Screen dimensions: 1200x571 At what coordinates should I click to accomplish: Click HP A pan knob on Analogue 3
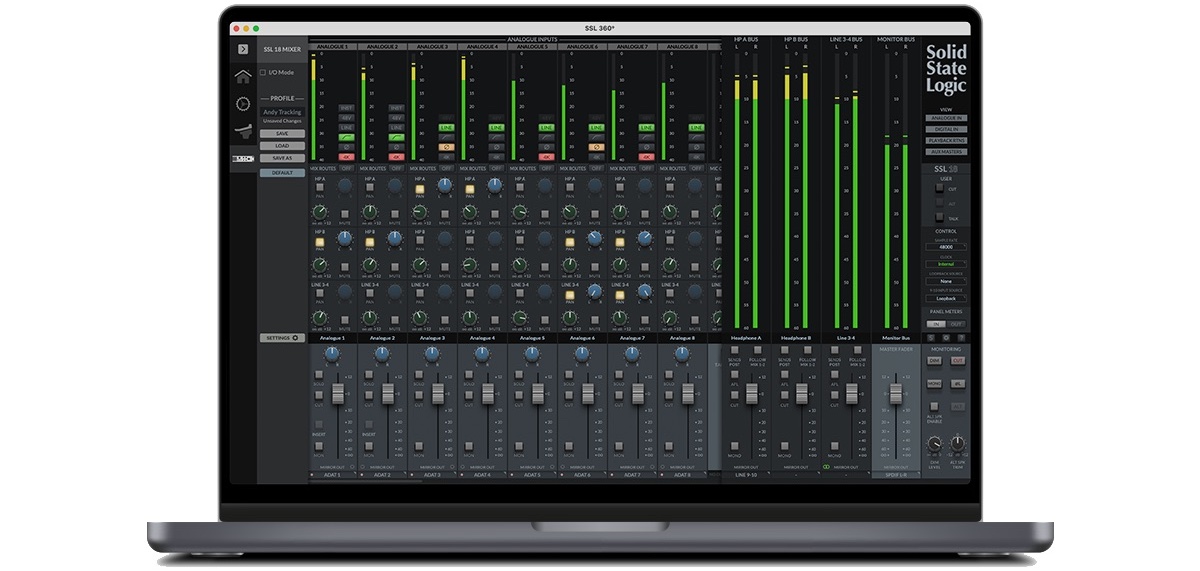point(445,185)
